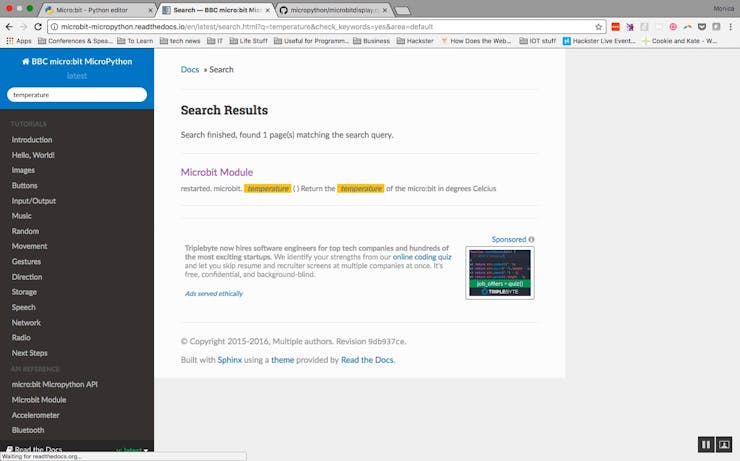The height and width of the screenshot is (461, 740).
Task: Open the Sponsored link above the ad
Action: (x=509, y=239)
